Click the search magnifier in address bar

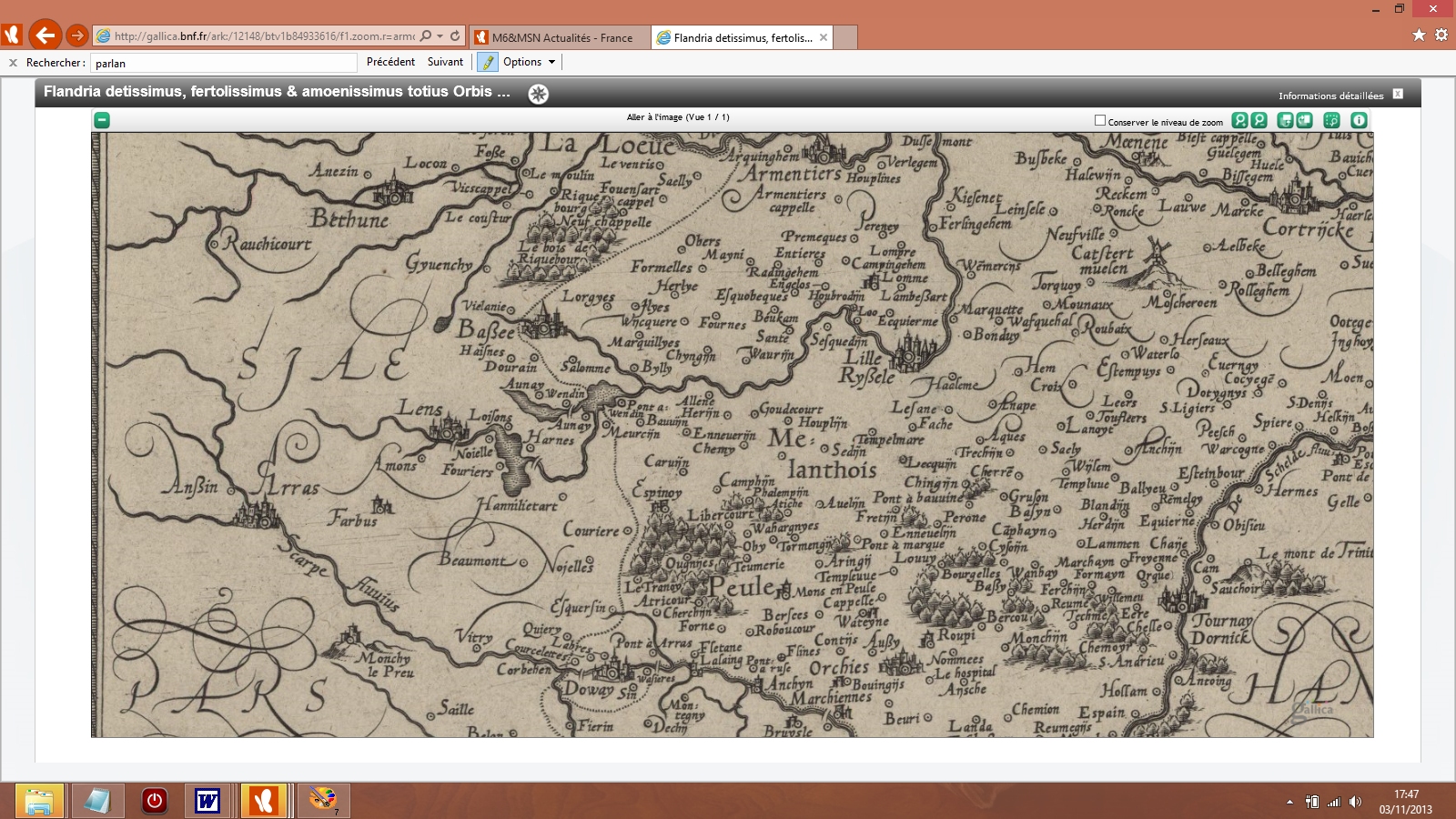coord(426,36)
